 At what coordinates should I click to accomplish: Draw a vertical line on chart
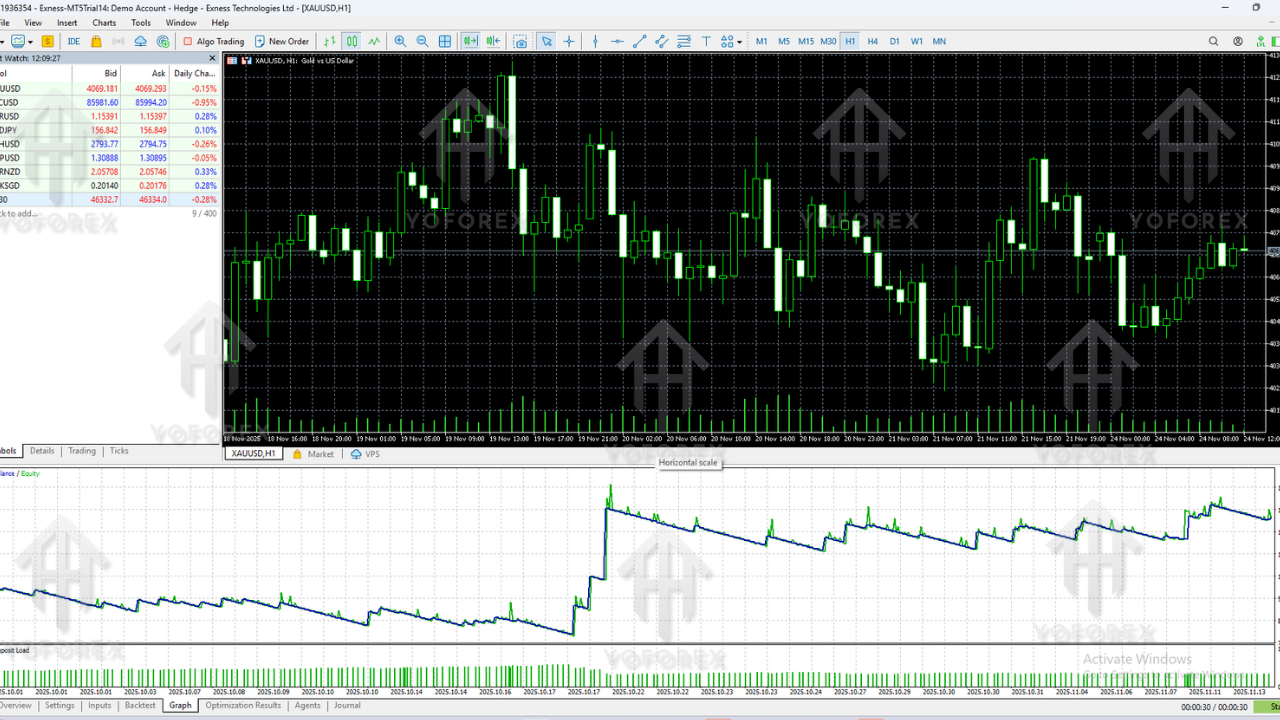[595, 41]
